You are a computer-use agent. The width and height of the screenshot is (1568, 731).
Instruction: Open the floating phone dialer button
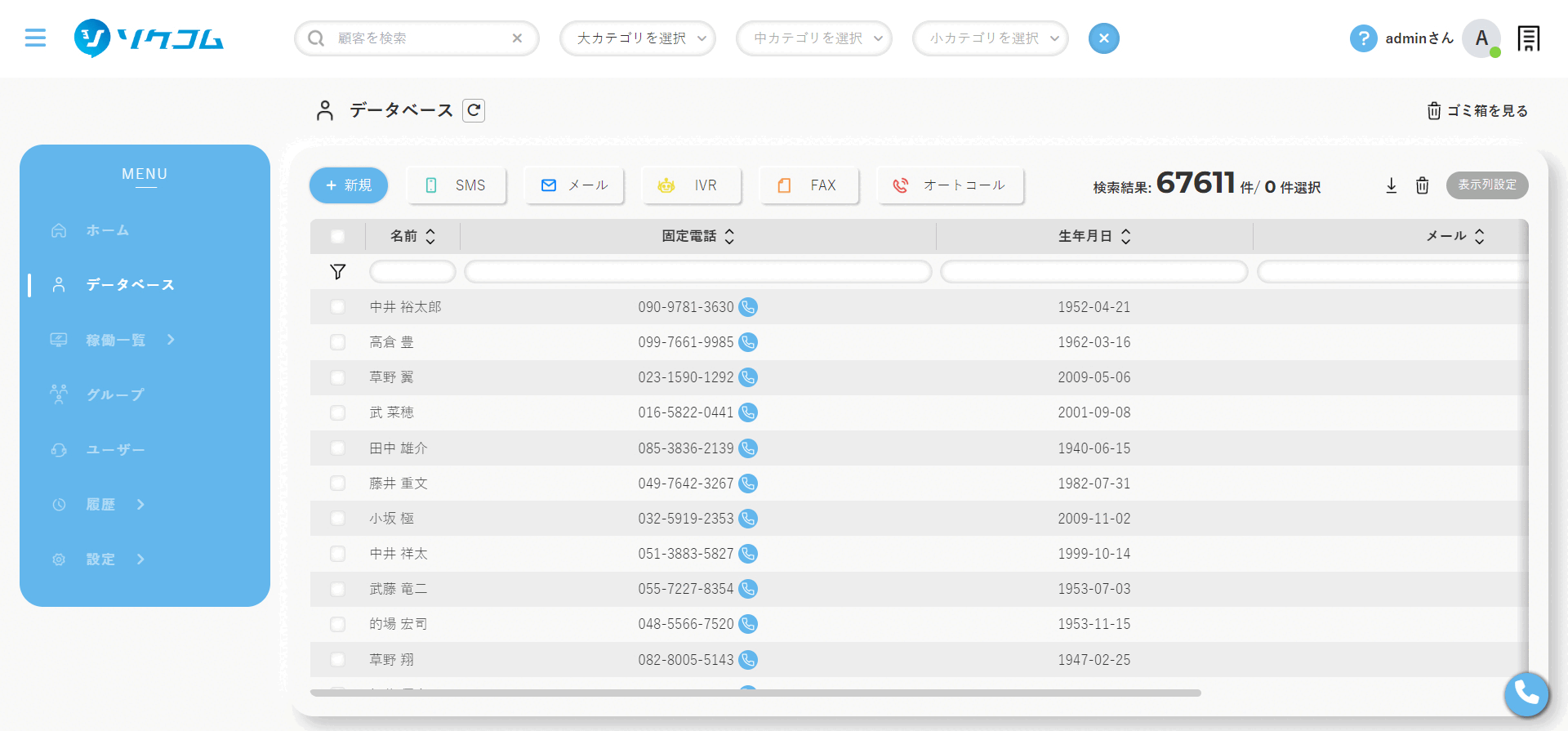(x=1526, y=694)
